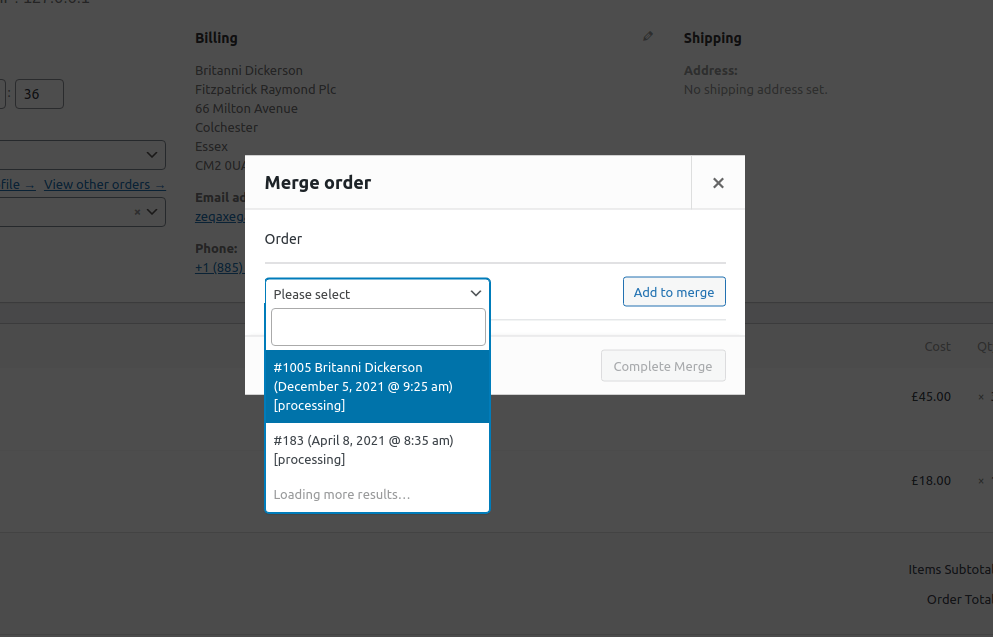Expand the customer dropdown arrow
The width and height of the screenshot is (993, 637).
click(153, 212)
